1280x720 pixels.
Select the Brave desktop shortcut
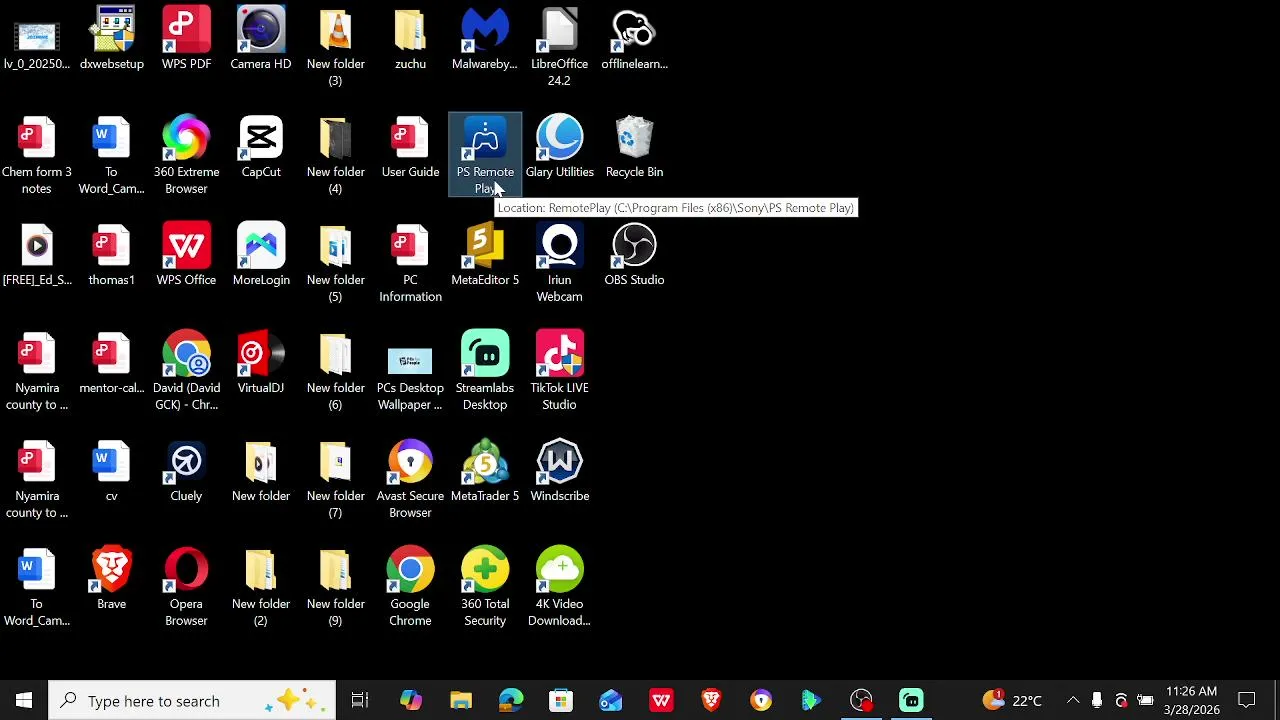click(x=111, y=580)
